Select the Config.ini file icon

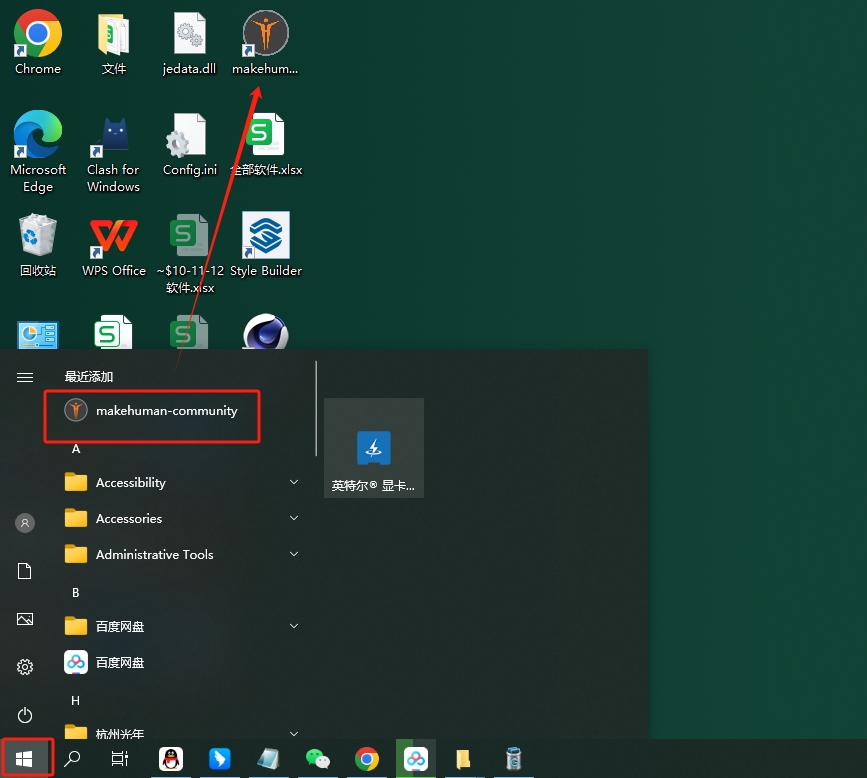(x=190, y=144)
